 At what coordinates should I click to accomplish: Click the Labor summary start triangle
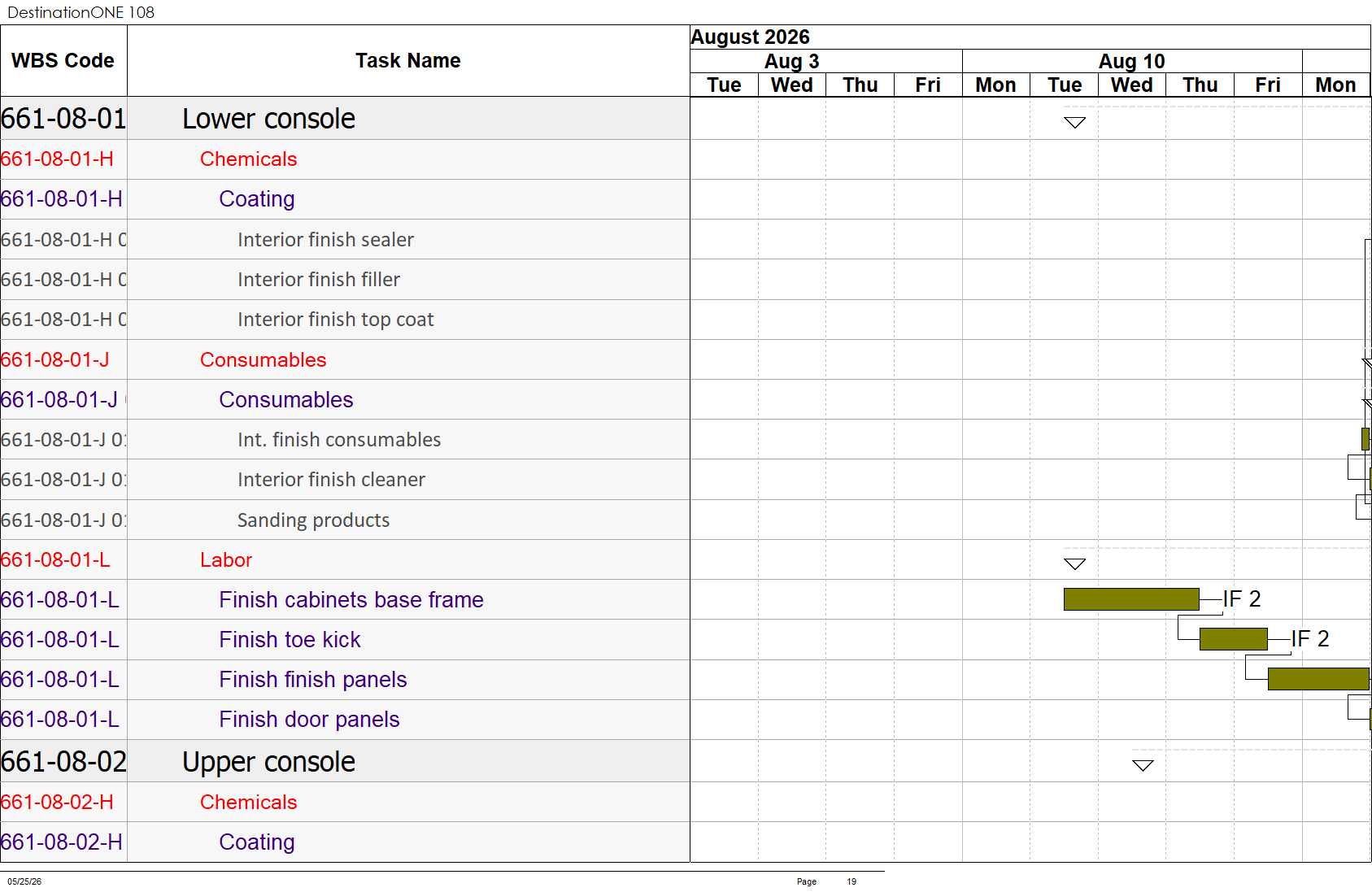point(1075,564)
